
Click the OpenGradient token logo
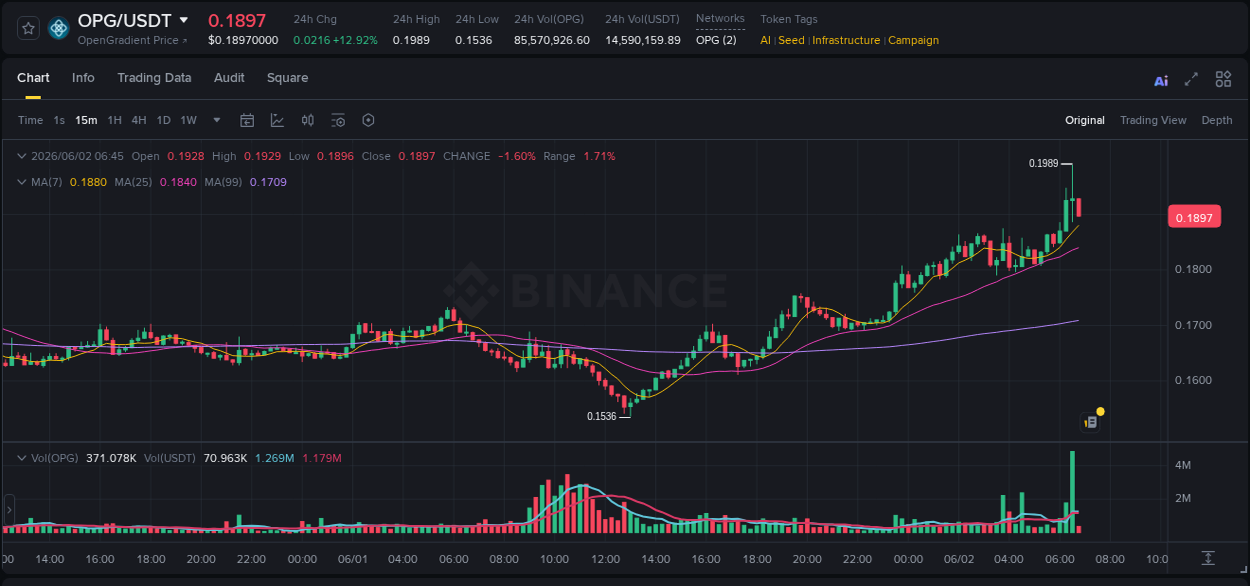pyautogui.click(x=59, y=28)
